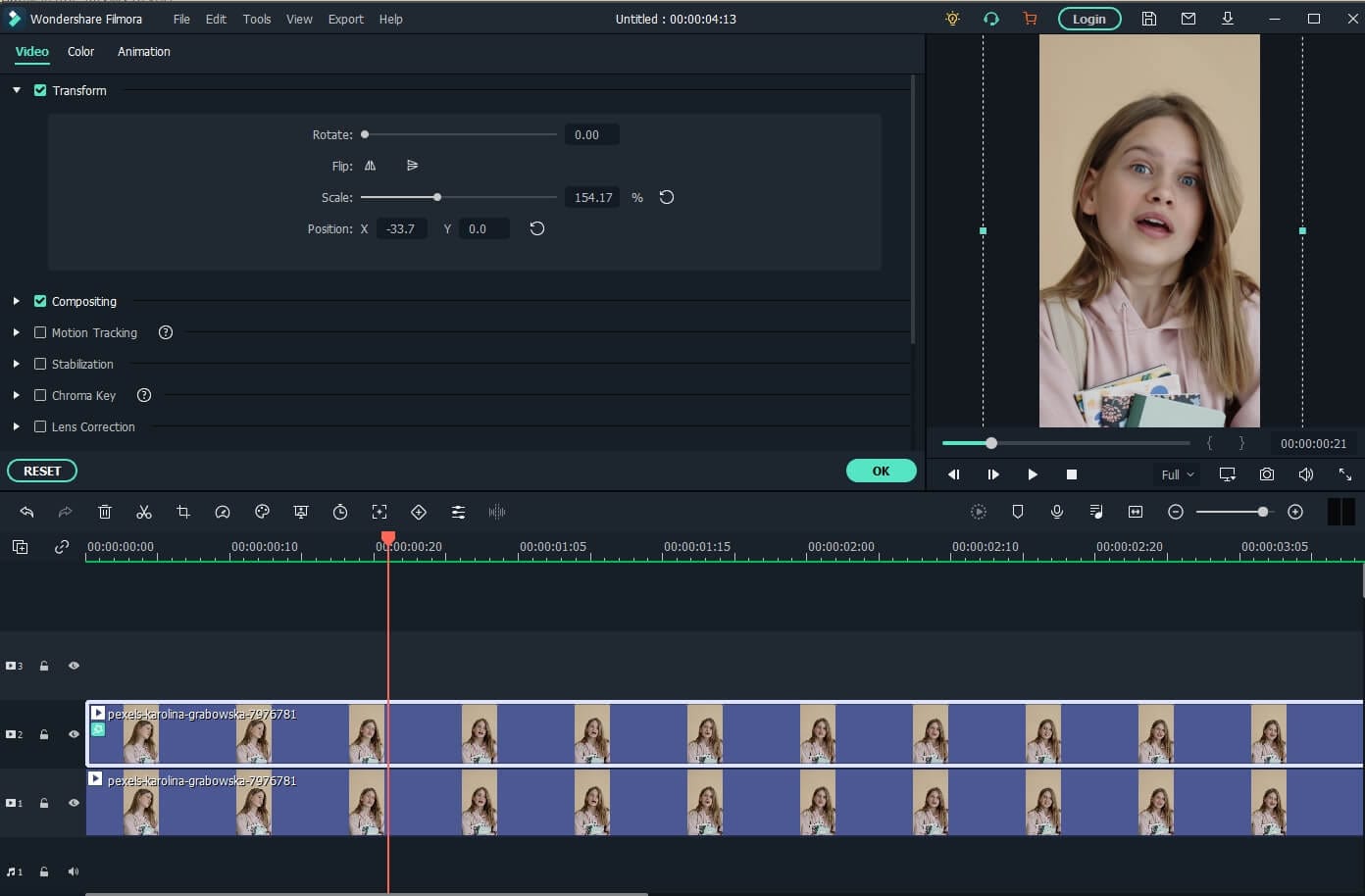Reset the scale value with its reset icon

pyautogui.click(x=667, y=197)
